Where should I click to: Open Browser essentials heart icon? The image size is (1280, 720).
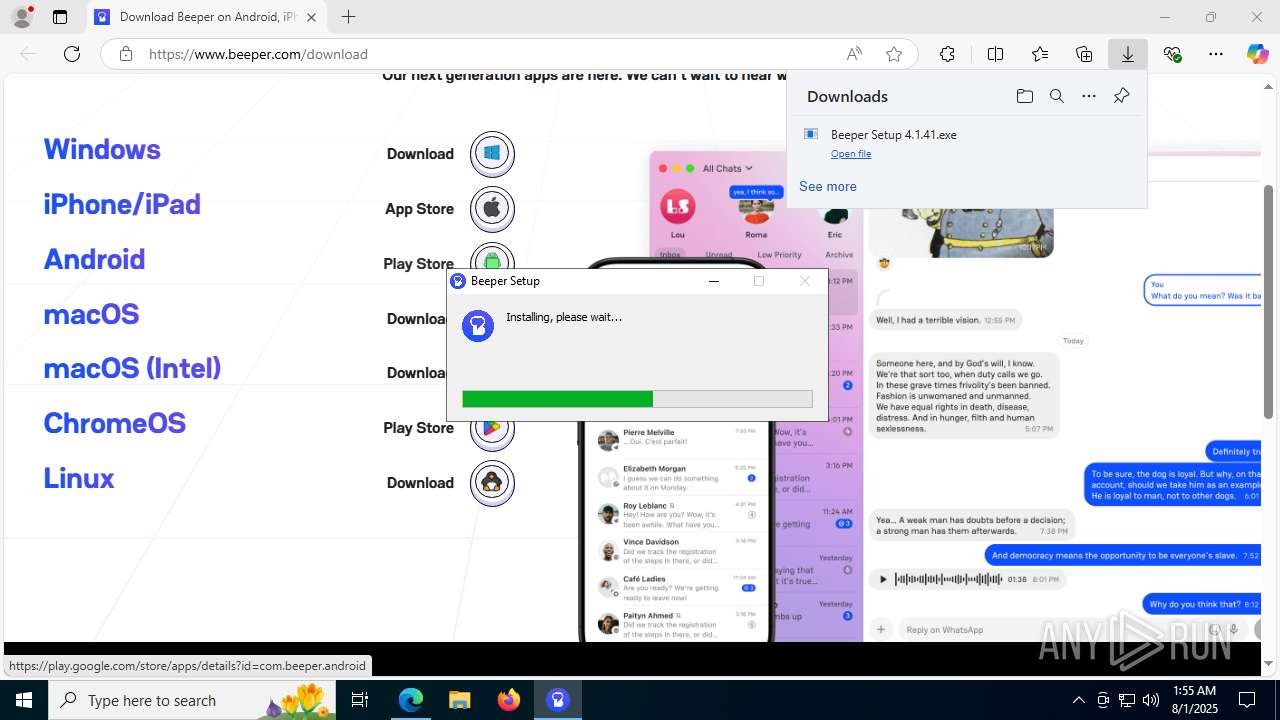(x=1173, y=54)
